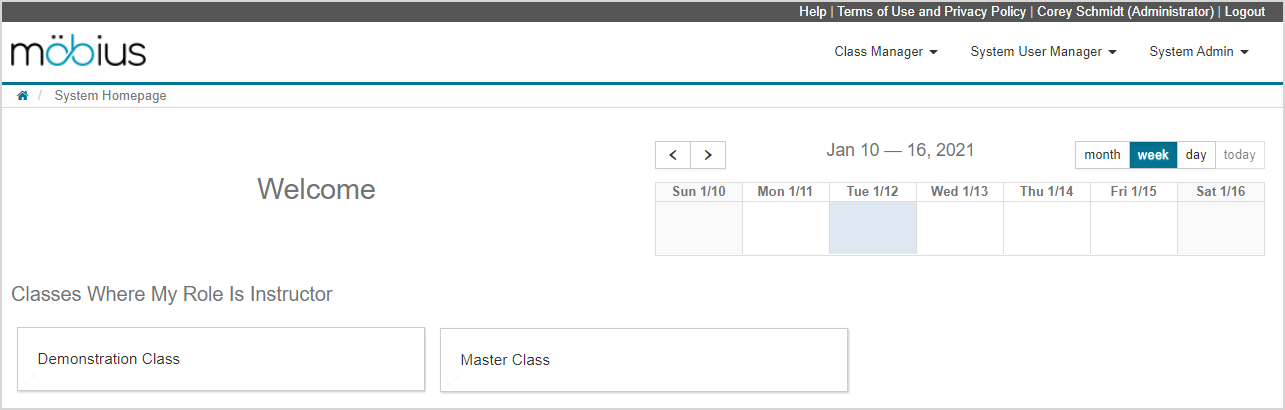Open Terms of Use and Privacy Policy
1285x410 pixels.
coord(931,11)
